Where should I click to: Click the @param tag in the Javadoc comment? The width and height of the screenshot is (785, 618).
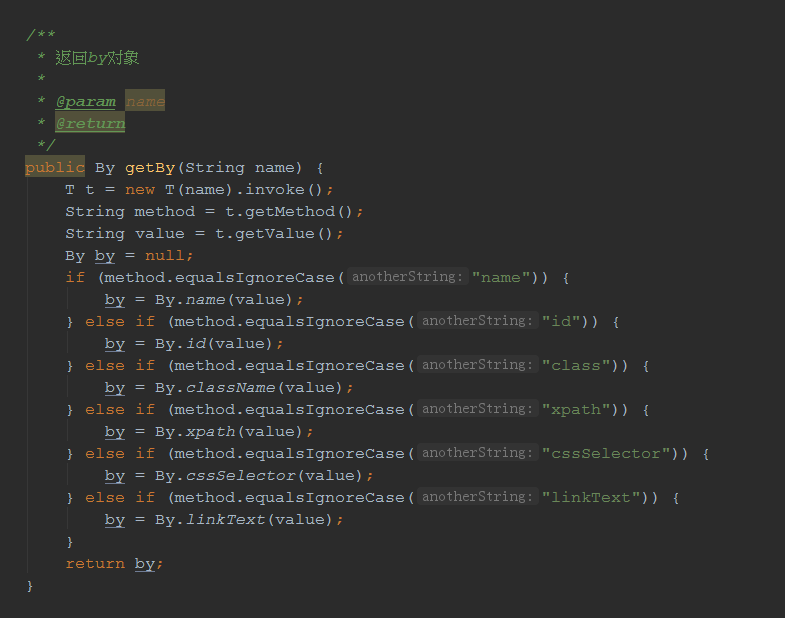pyautogui.click(x=85, y=102)
